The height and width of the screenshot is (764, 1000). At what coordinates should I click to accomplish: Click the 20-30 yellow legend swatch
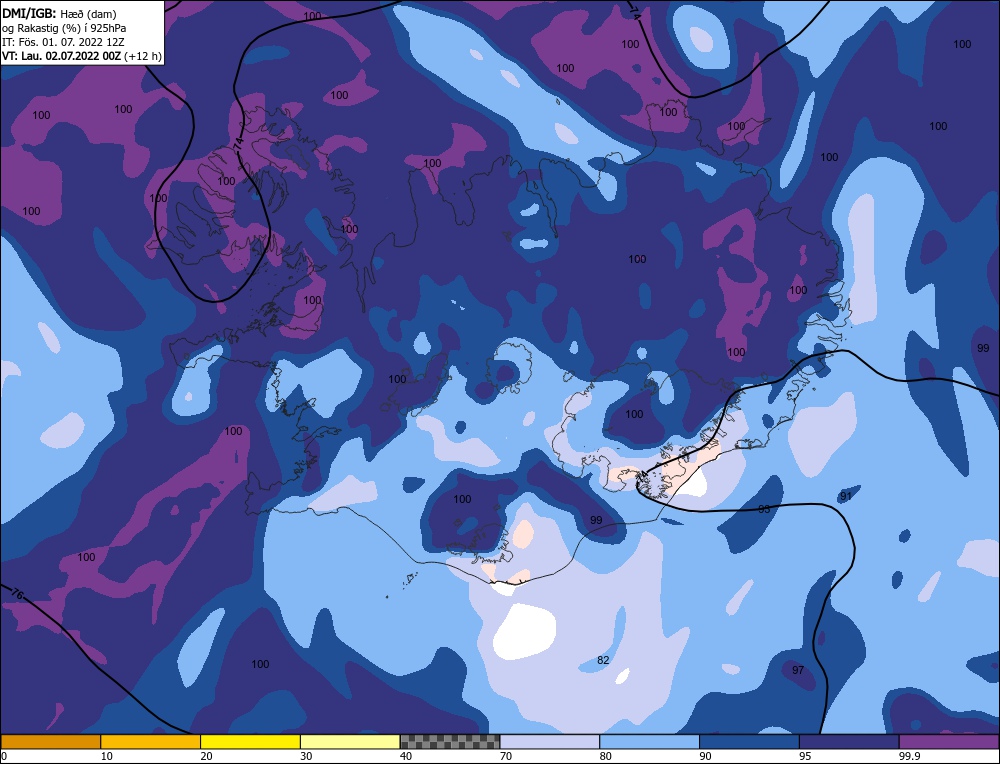point(250,742)
